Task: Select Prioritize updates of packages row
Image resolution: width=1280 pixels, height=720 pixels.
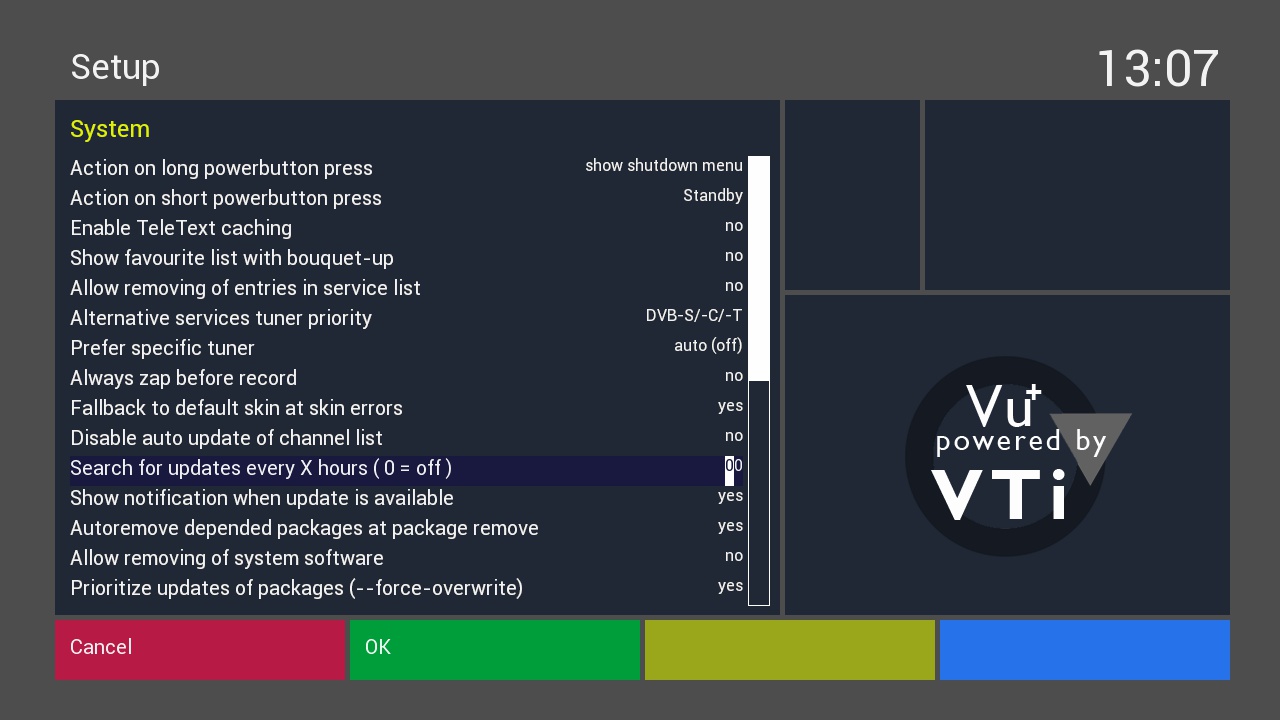Action: tap(407, 587)
